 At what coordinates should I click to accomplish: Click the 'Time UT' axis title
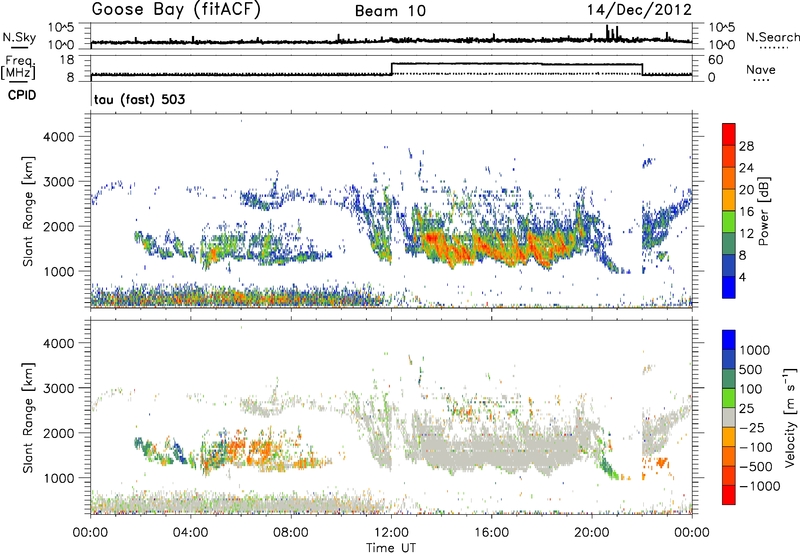(391, 548)
